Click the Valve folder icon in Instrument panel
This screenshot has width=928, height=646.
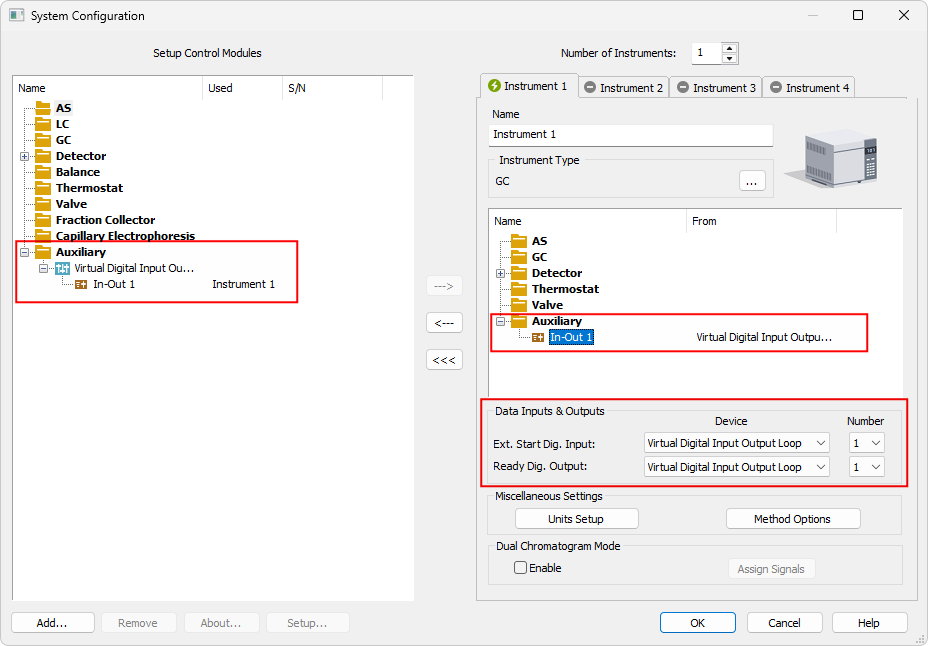coord(518,305)
